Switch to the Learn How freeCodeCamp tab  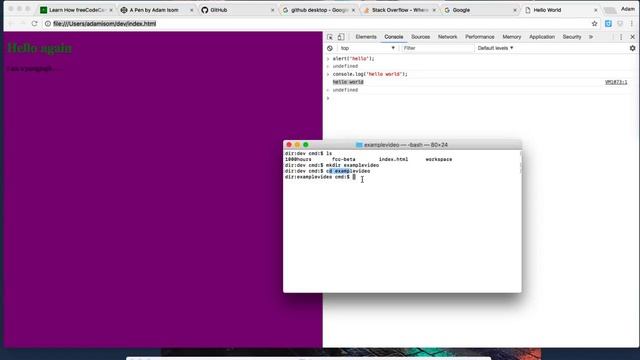coord(76,10)
